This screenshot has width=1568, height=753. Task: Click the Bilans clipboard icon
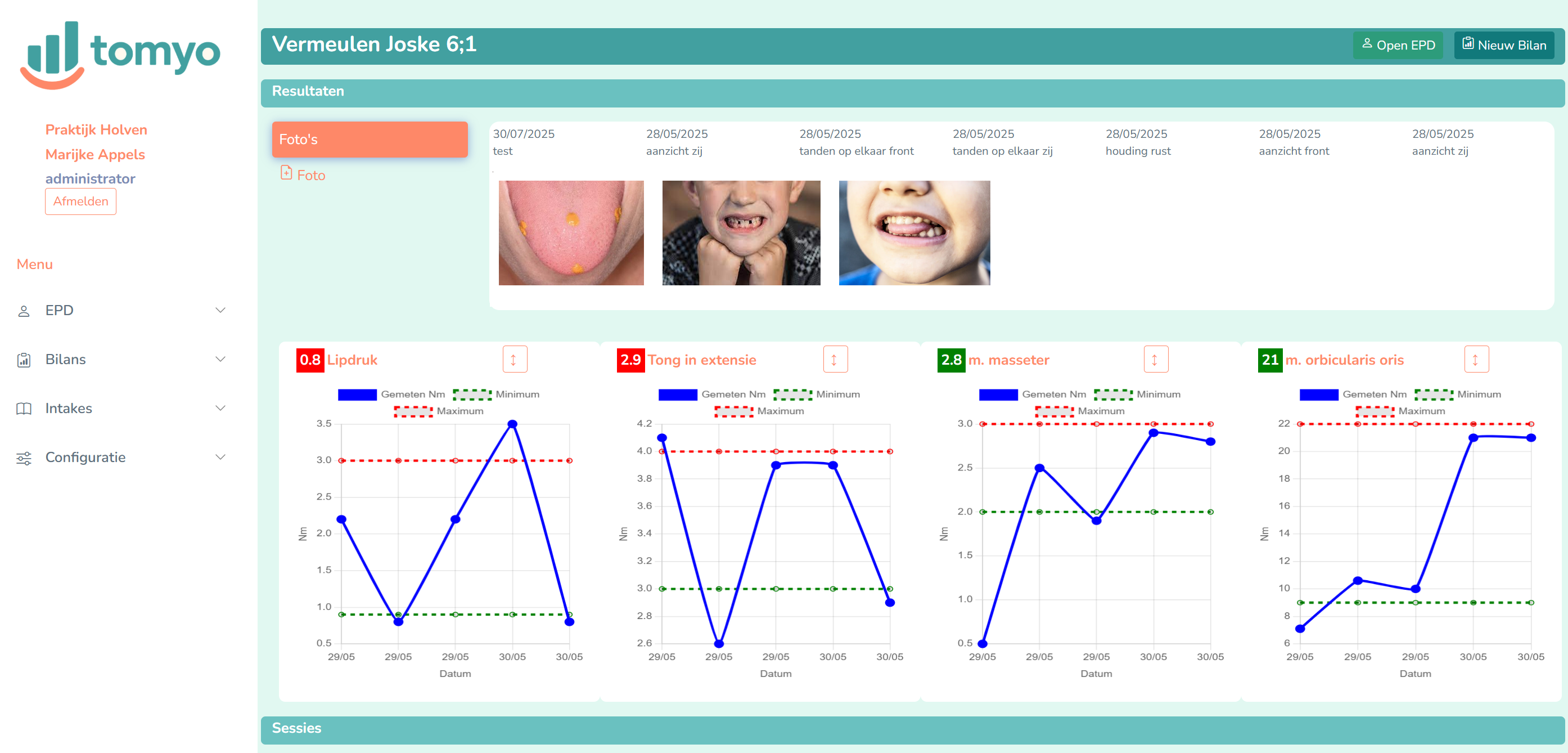click(24, 360)
